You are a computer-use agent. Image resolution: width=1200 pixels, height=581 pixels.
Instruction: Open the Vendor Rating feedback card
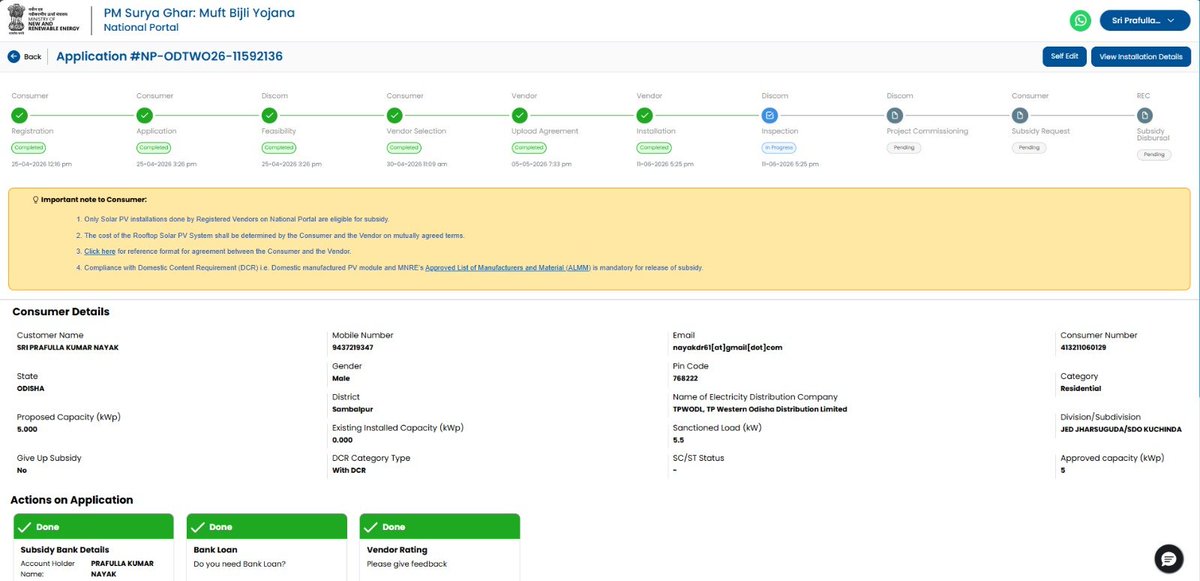(x=439, y=547)
